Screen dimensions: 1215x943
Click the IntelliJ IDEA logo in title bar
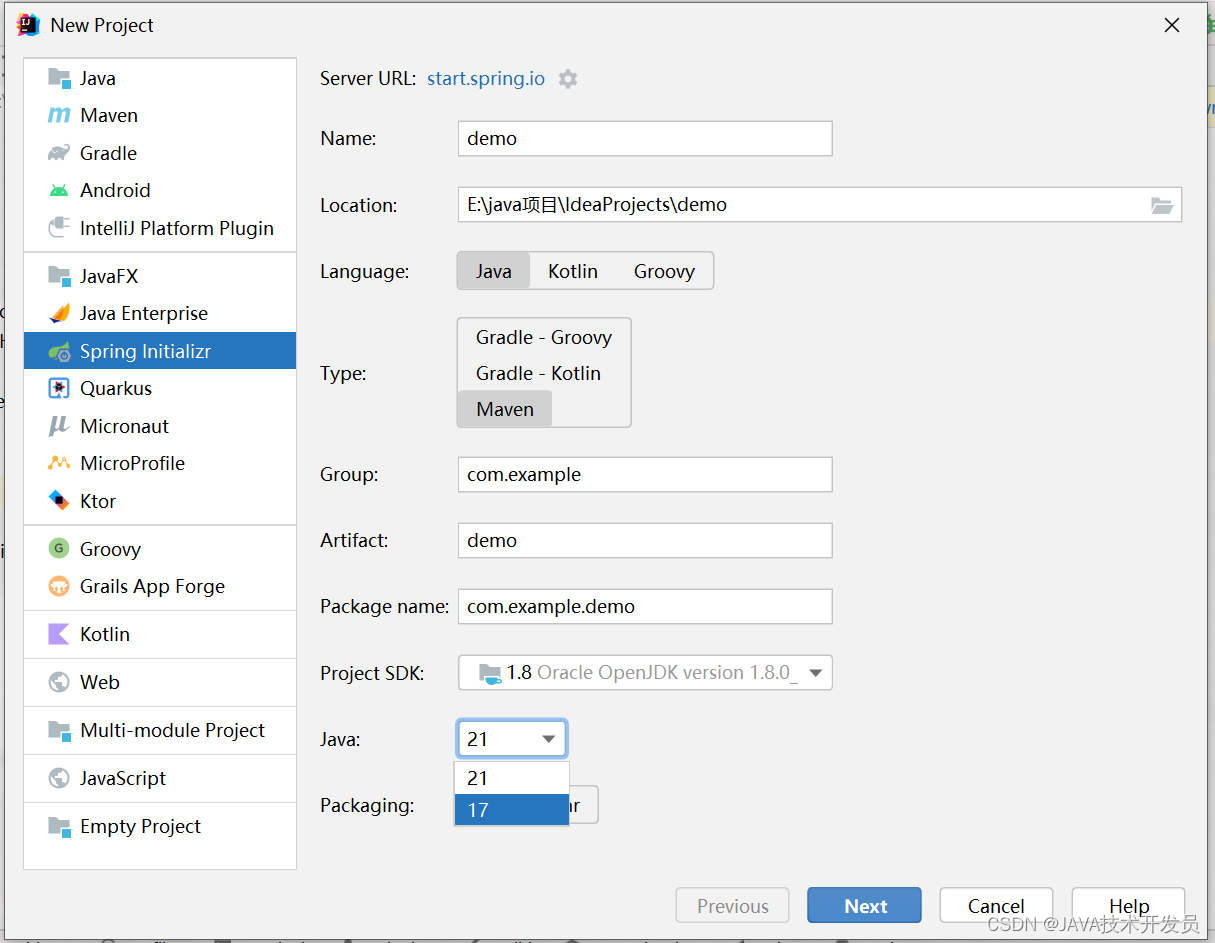click(28, 25)
